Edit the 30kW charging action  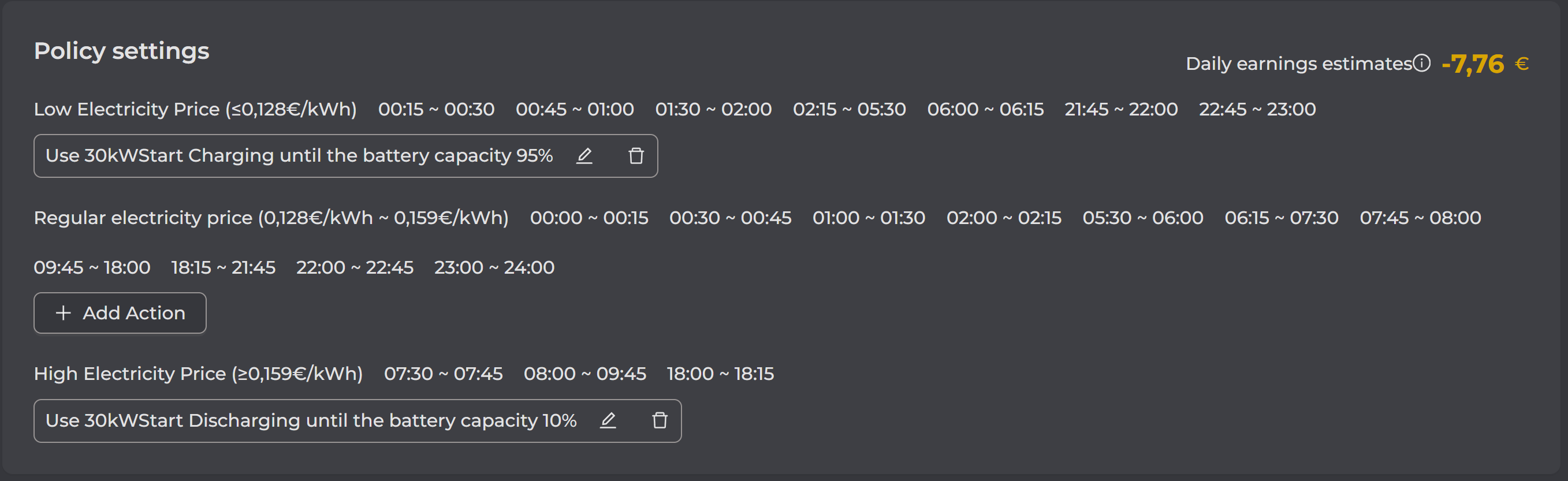[x=584, y=156]
